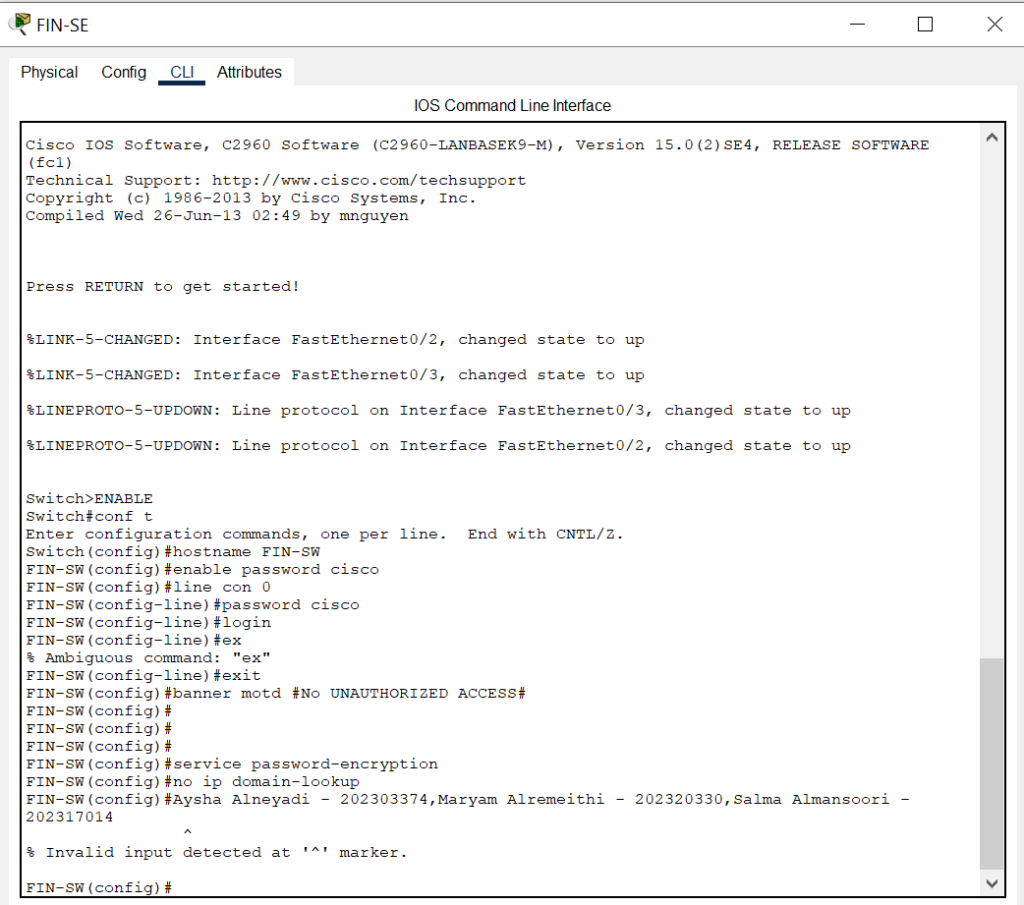Viewport: 1024px width, 905px height.
Task: Click the 'service password-encryption' line
Action: point(231,764)
